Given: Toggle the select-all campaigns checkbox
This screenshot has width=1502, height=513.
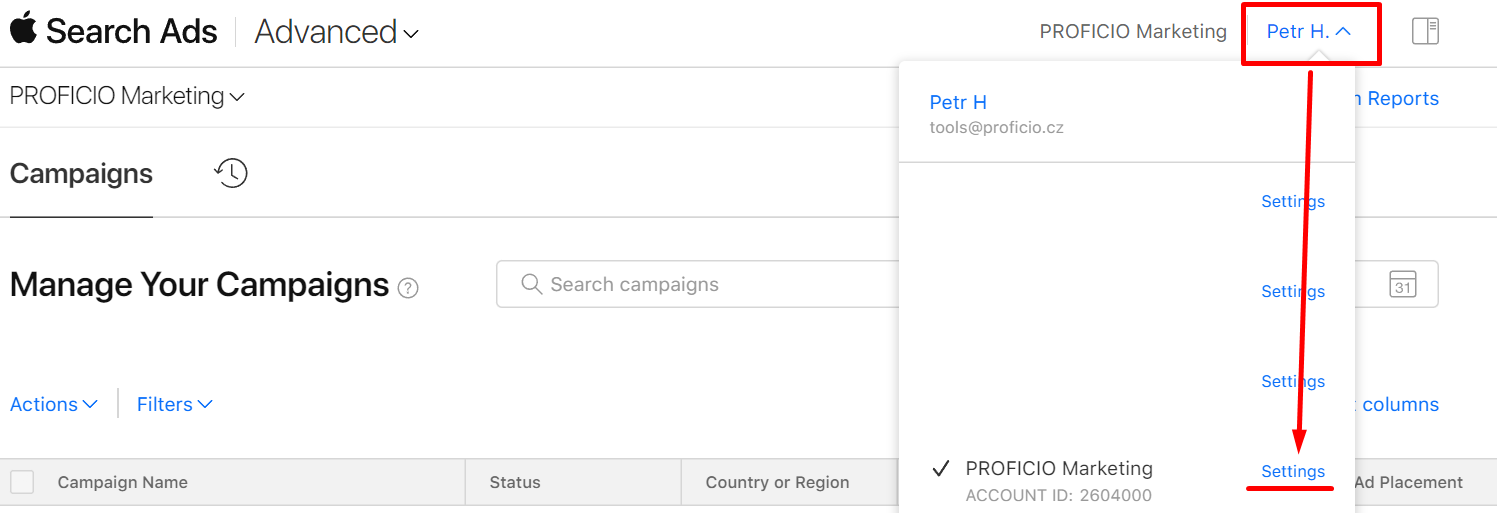Looking at the screenshot, I should point(22,482).
